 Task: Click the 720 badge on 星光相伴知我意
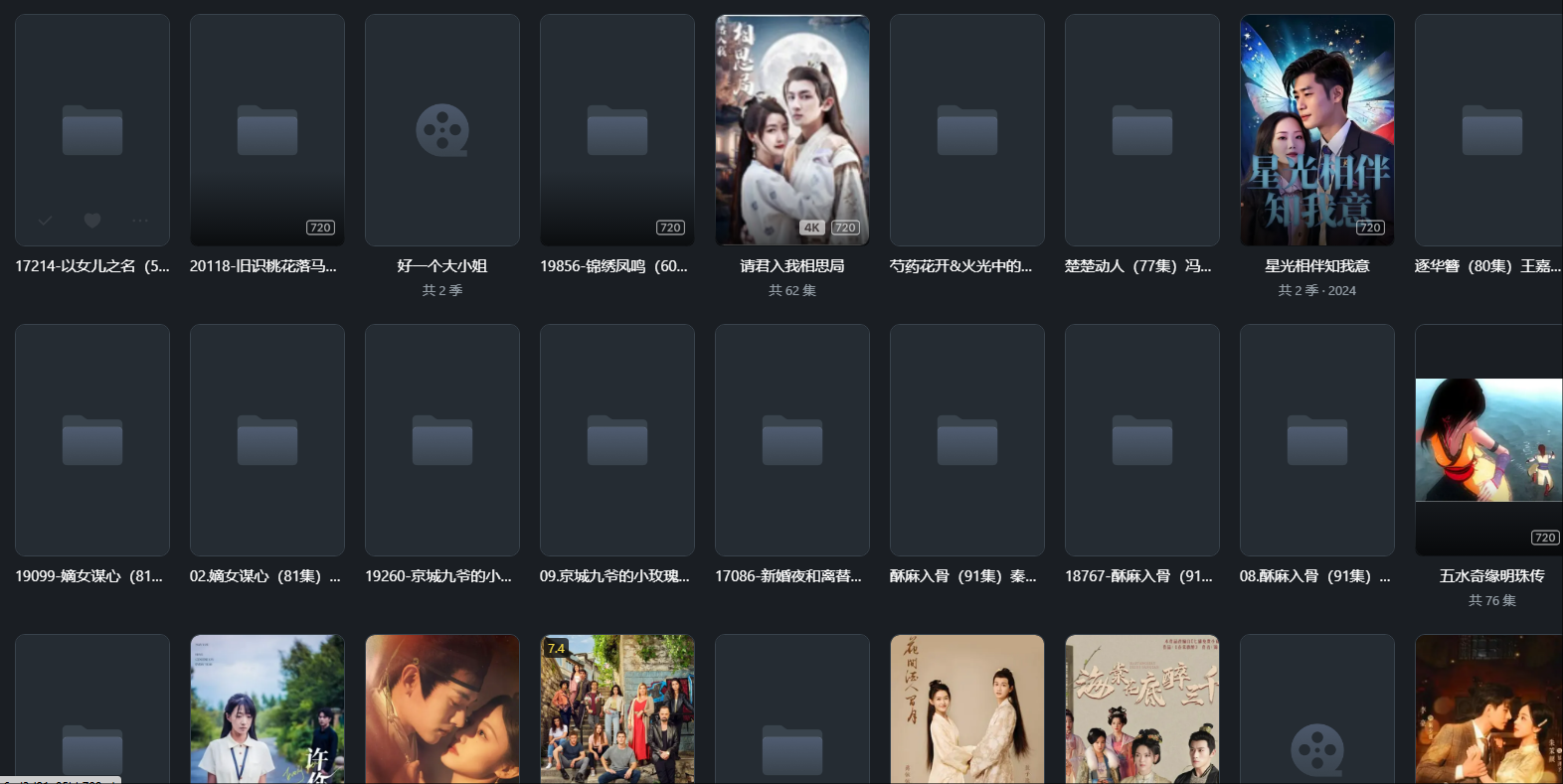point(1370,228)
